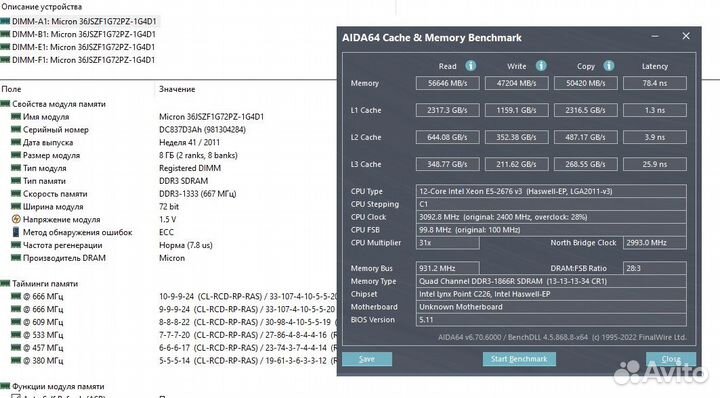This screenshot has width=720, height=398.
Task: Click the L3 Cache Copy value 268.55 GB/s
Action: pos(585,164)
